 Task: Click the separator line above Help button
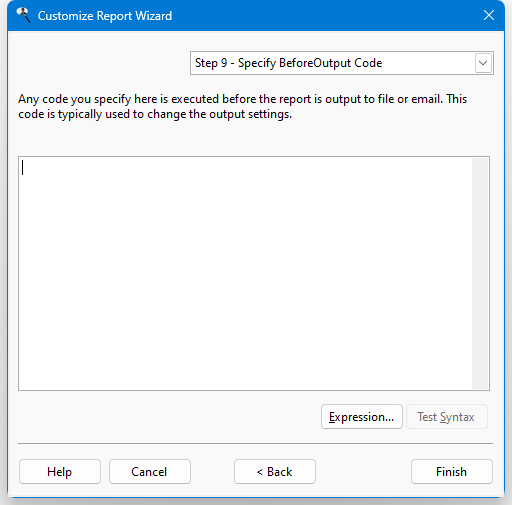(255, 444)
